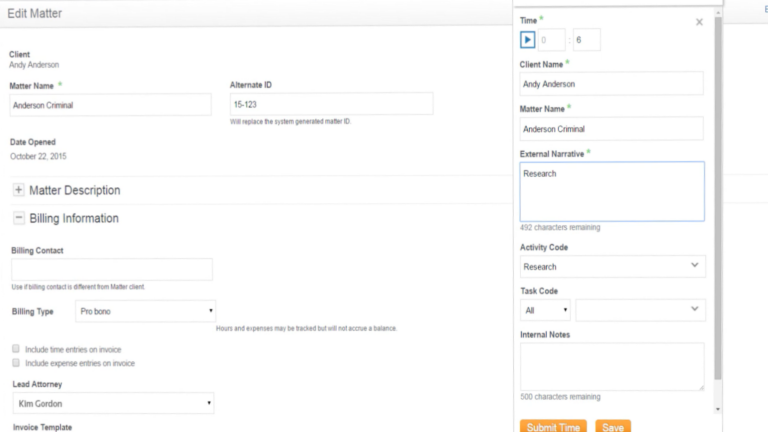The height and width of the screenshot is (432, 768).
Task: Open the Billing Type dropdown
Action: click(145, 311)
